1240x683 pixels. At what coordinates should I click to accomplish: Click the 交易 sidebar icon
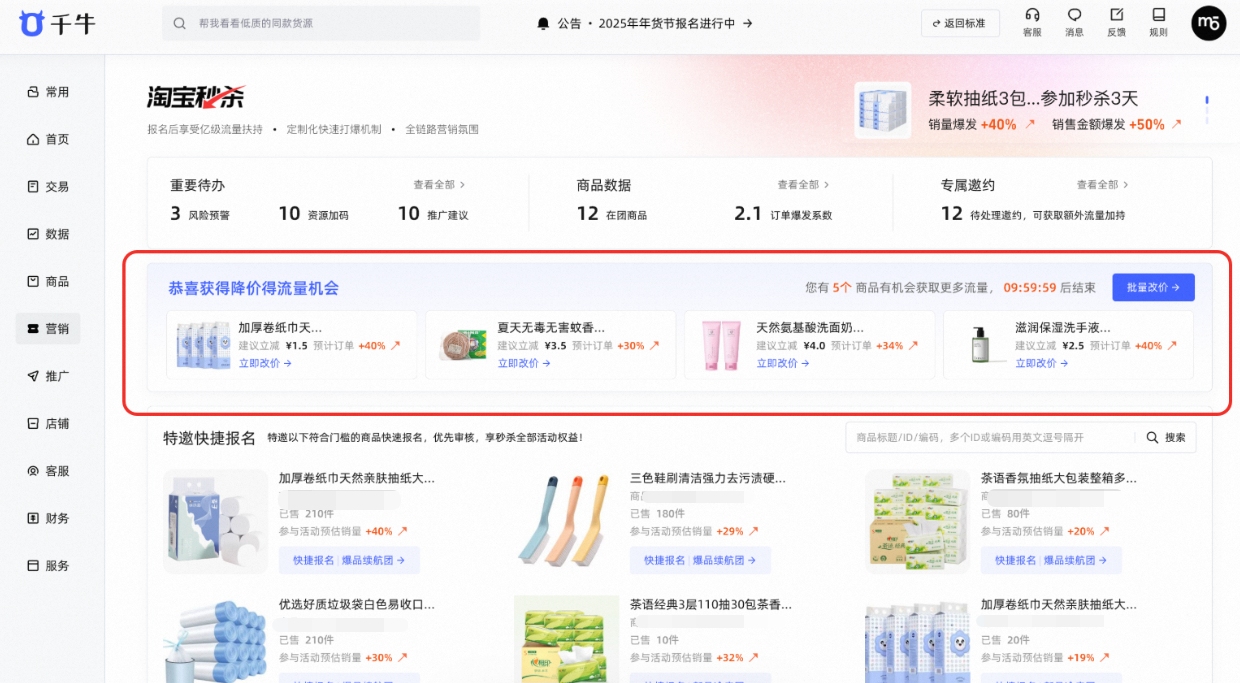tap(33, 186)
